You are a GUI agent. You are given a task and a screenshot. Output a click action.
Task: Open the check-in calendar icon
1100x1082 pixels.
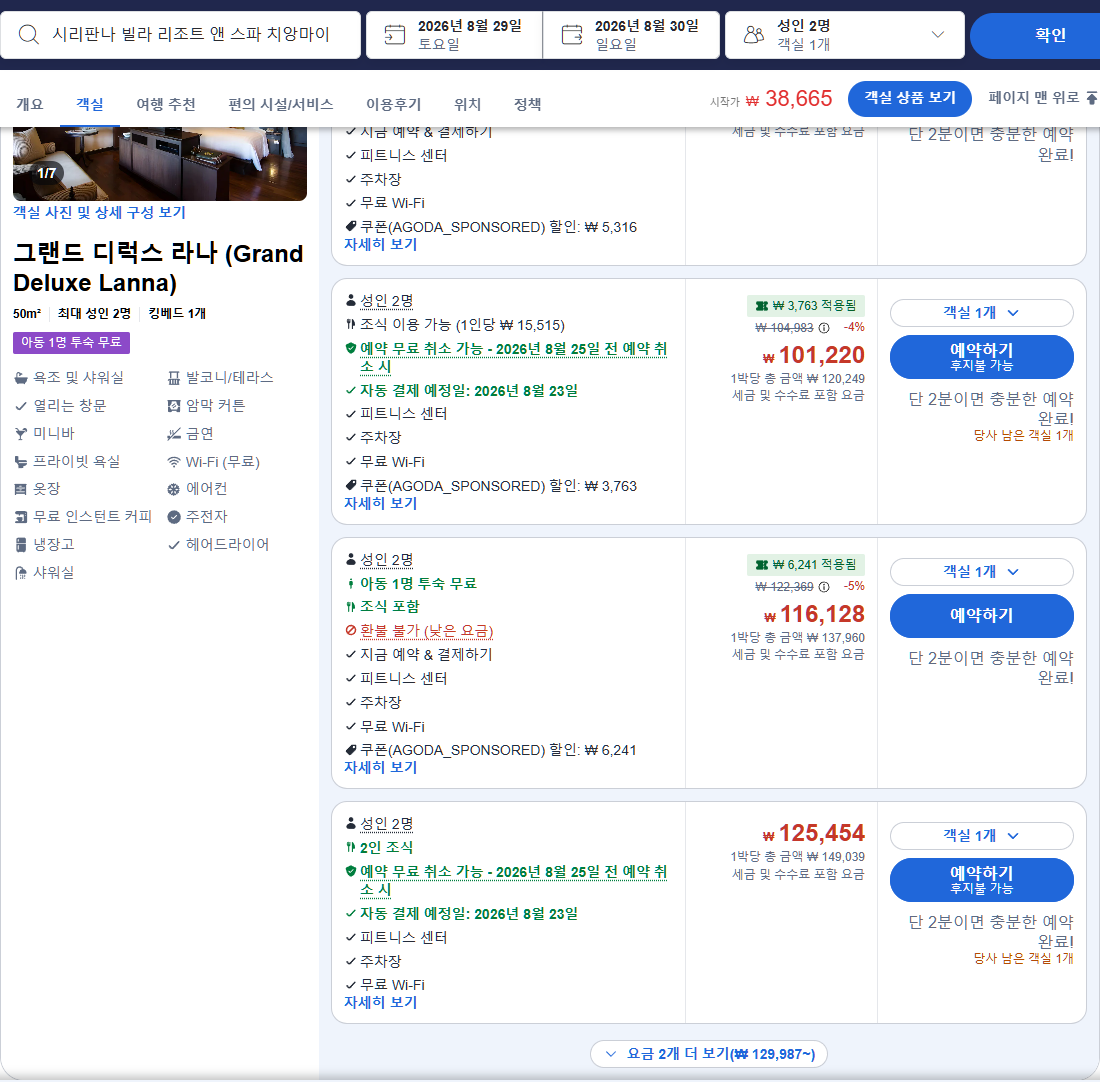point(395,34)
